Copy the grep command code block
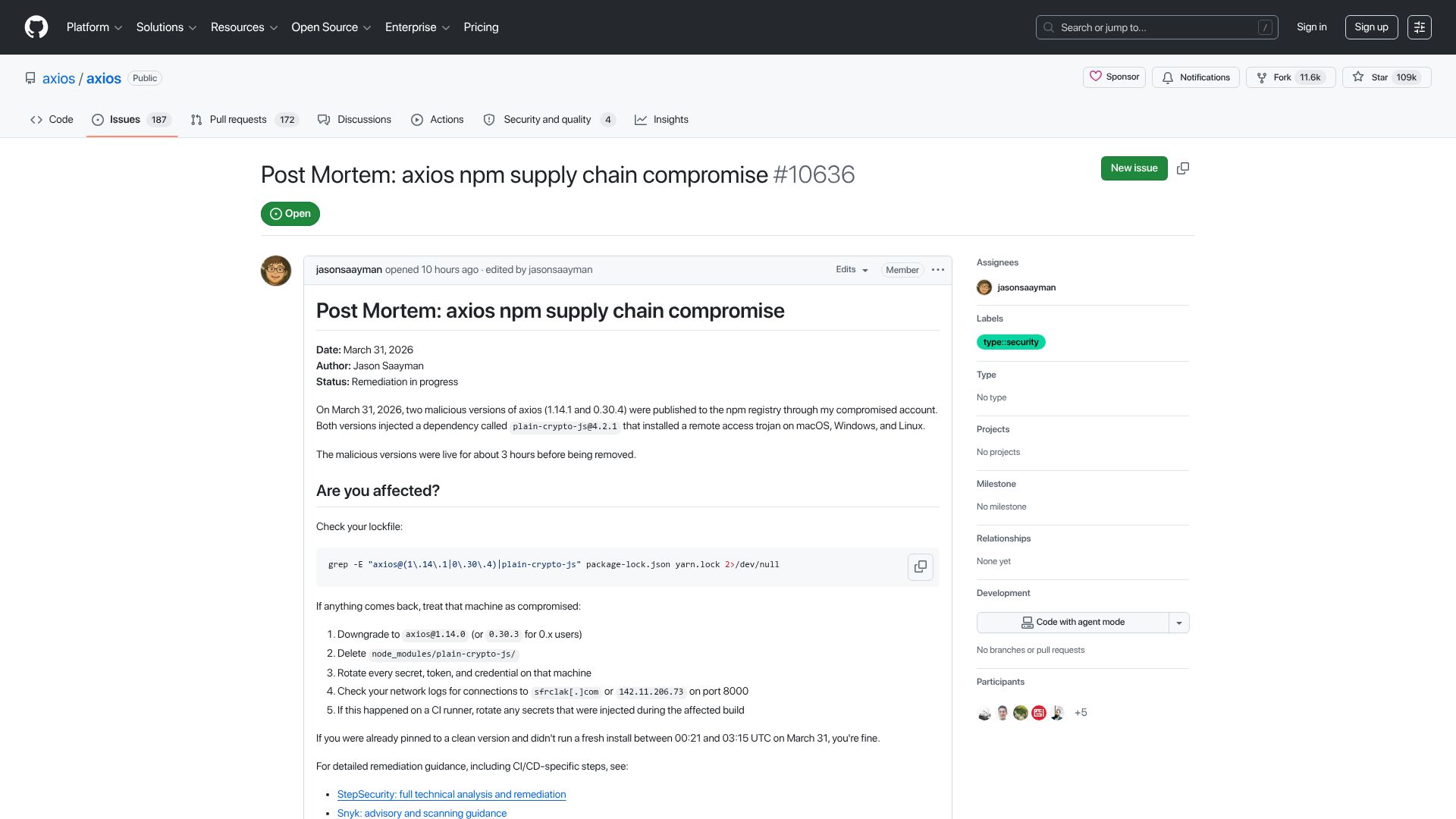Viewport: 1456px width, 819px height. (x=921, y=567)
